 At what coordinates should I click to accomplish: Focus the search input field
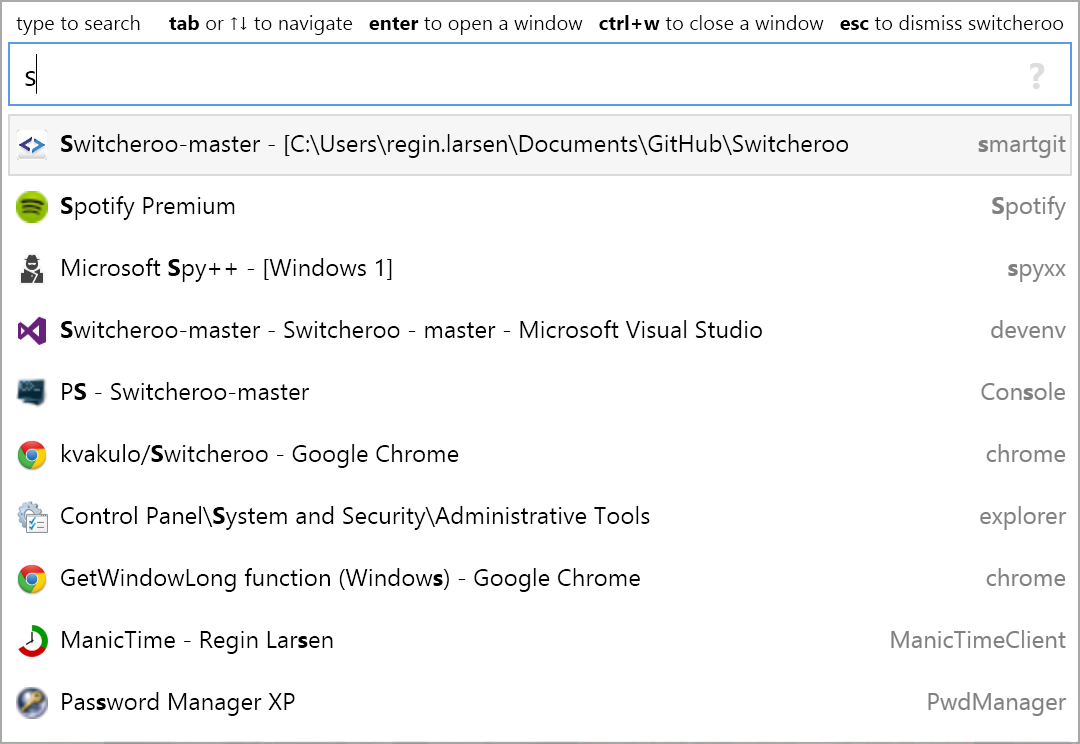pos(540,74)
